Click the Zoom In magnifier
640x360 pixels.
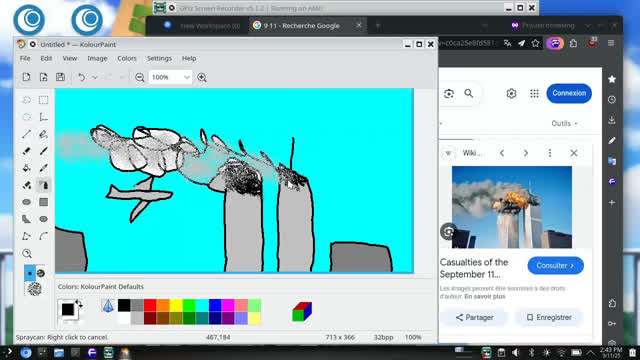pos(202,77)
